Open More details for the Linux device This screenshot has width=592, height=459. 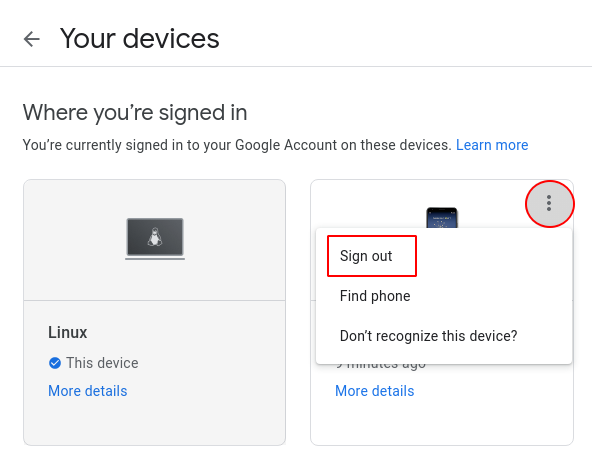tap(88, 391)
